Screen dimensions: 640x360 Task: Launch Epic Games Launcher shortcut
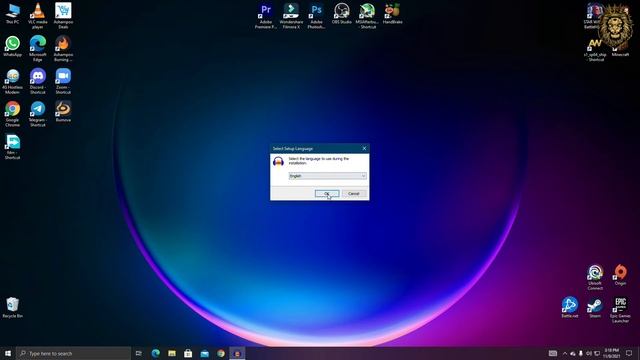(x=620, y=309)
